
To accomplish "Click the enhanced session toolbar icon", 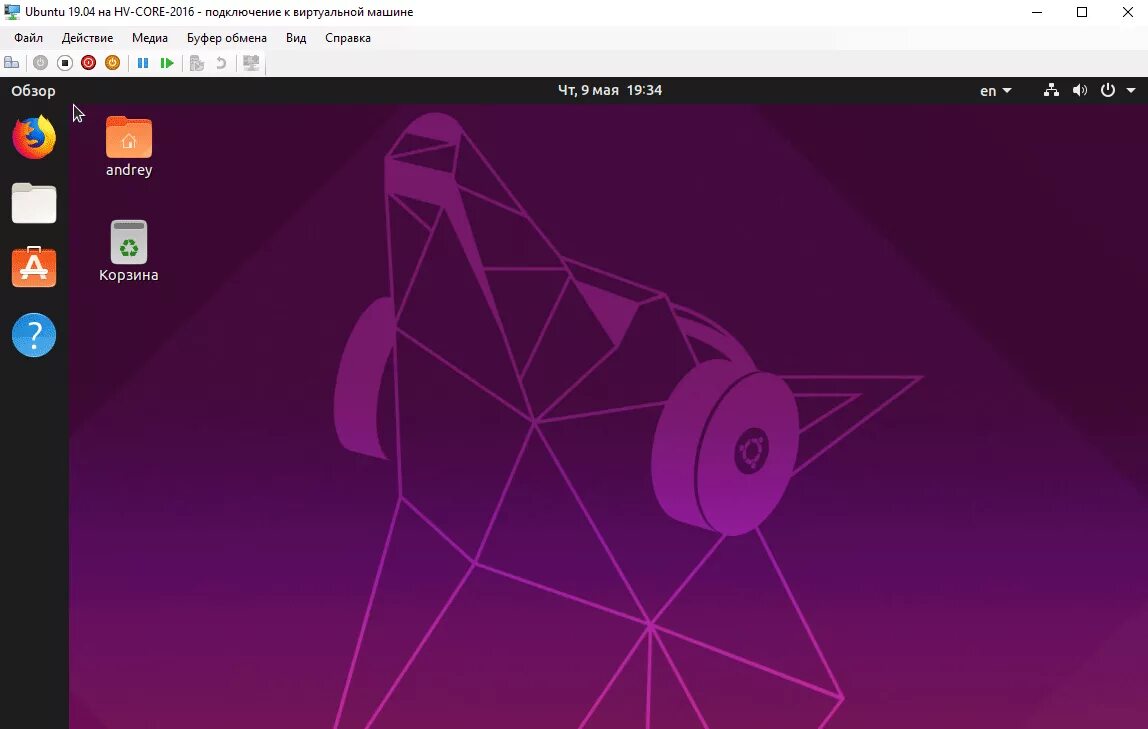I will coord(251,63).
